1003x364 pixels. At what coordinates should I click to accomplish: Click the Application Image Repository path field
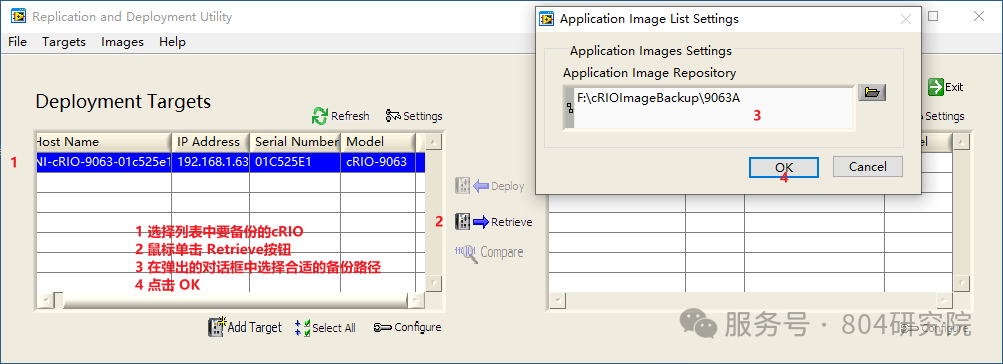tap(713, 108)
